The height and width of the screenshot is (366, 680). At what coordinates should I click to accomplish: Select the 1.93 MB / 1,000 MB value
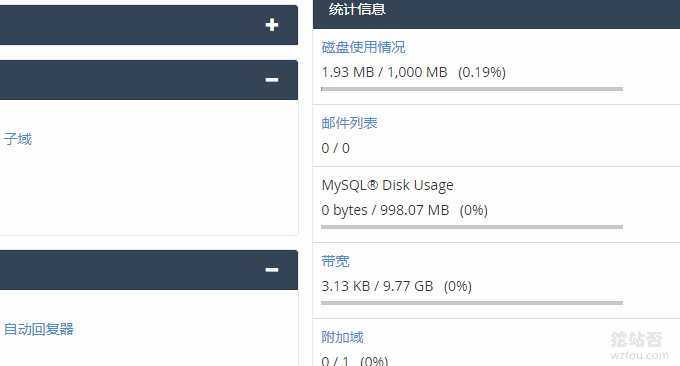tap(384, 72)
